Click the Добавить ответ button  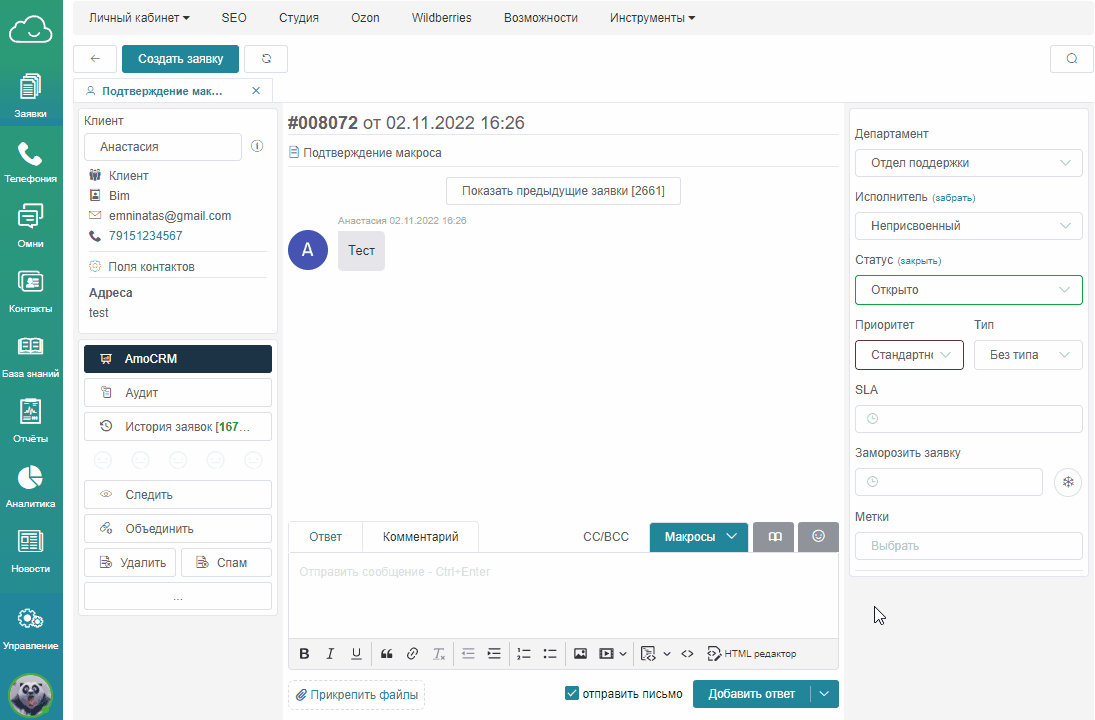751,693
